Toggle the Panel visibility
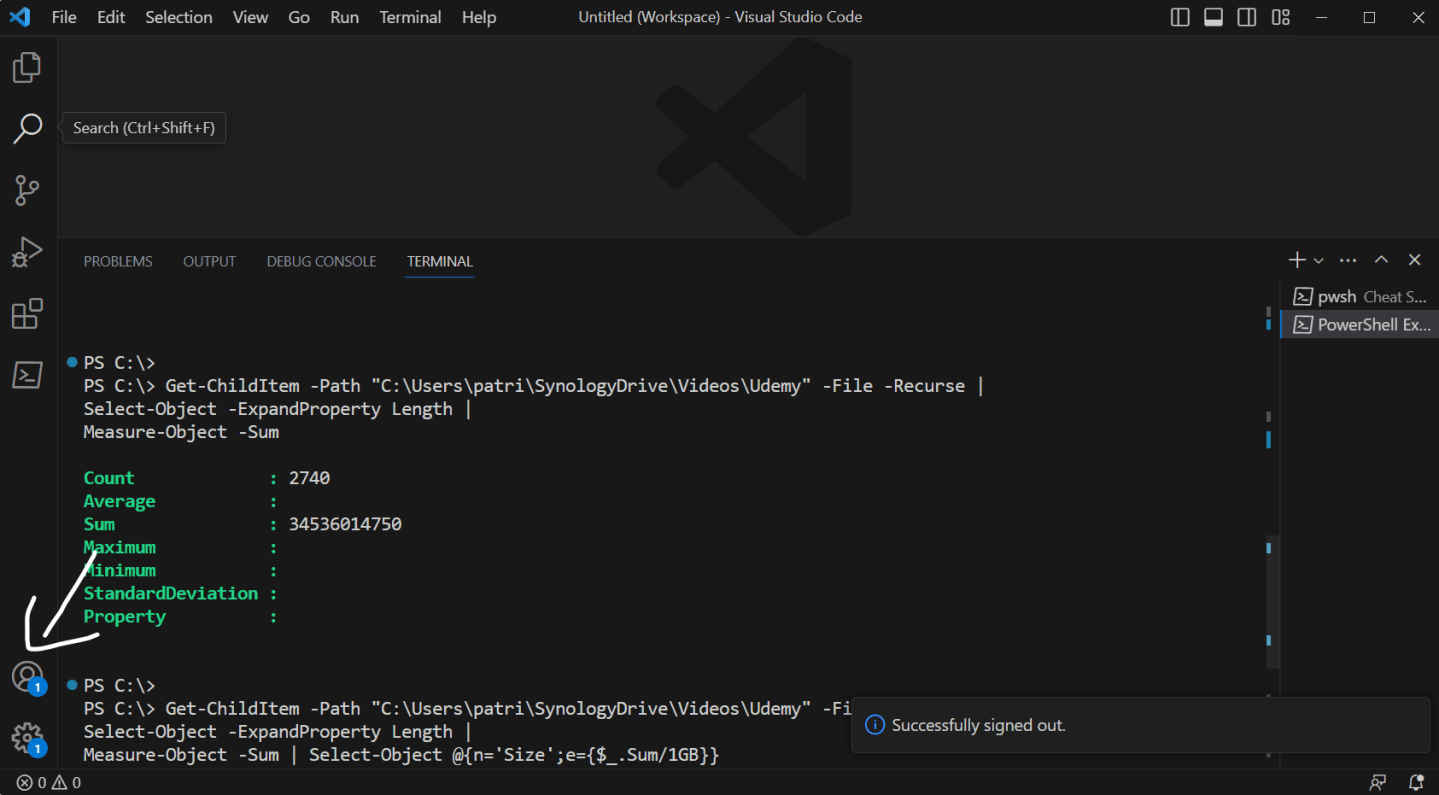This screenshot has height=795, width=1439. (1212, 17)
